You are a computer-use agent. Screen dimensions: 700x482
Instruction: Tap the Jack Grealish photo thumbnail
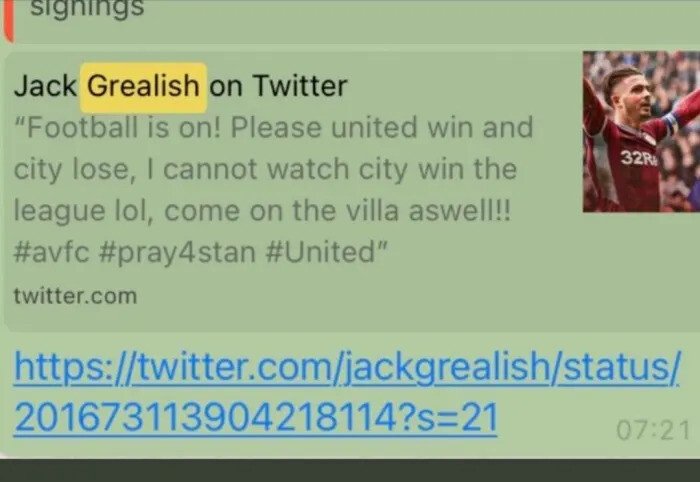(x=641, y=131)
